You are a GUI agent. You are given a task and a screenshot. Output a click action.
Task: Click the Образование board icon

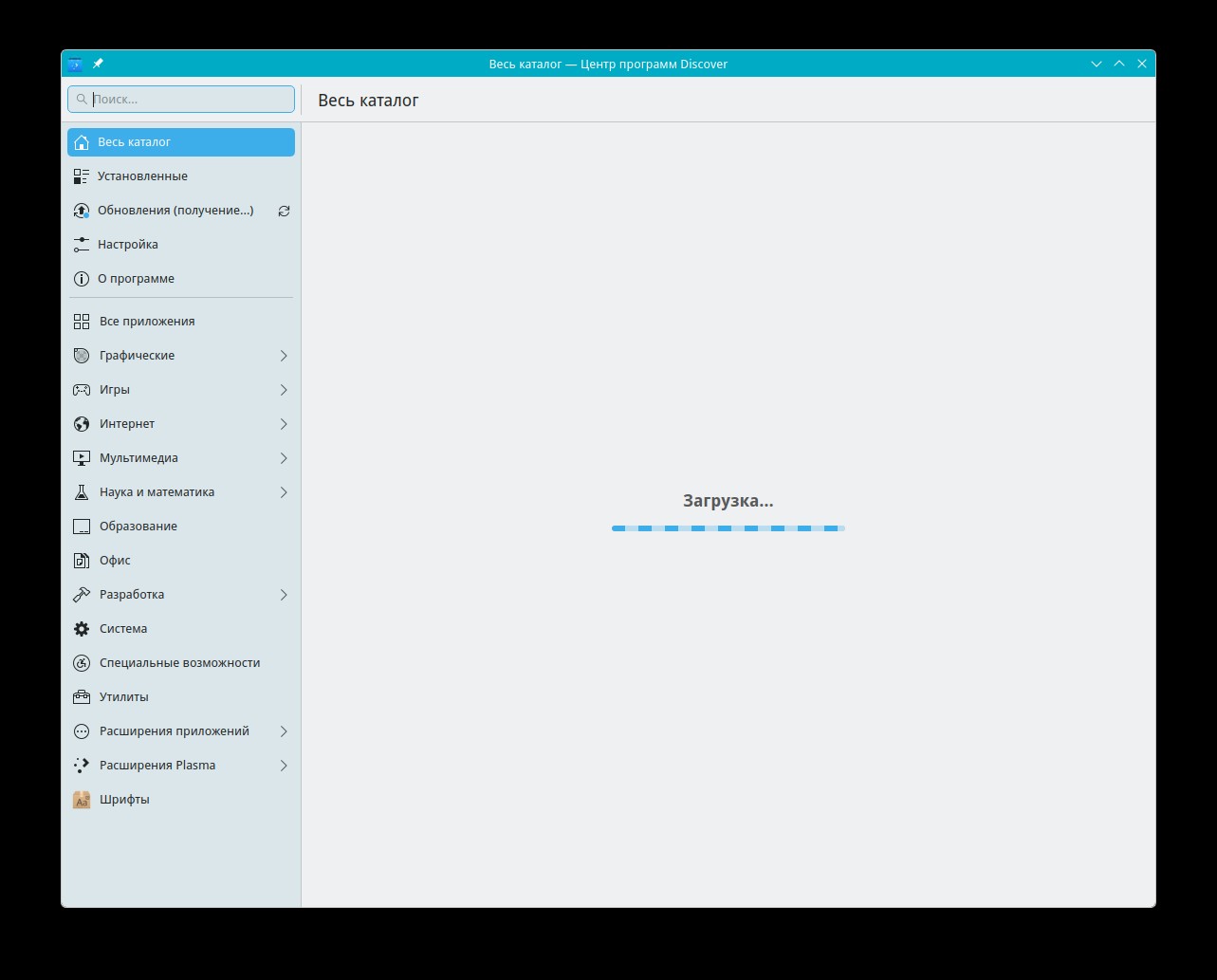(x=82, y=527)
